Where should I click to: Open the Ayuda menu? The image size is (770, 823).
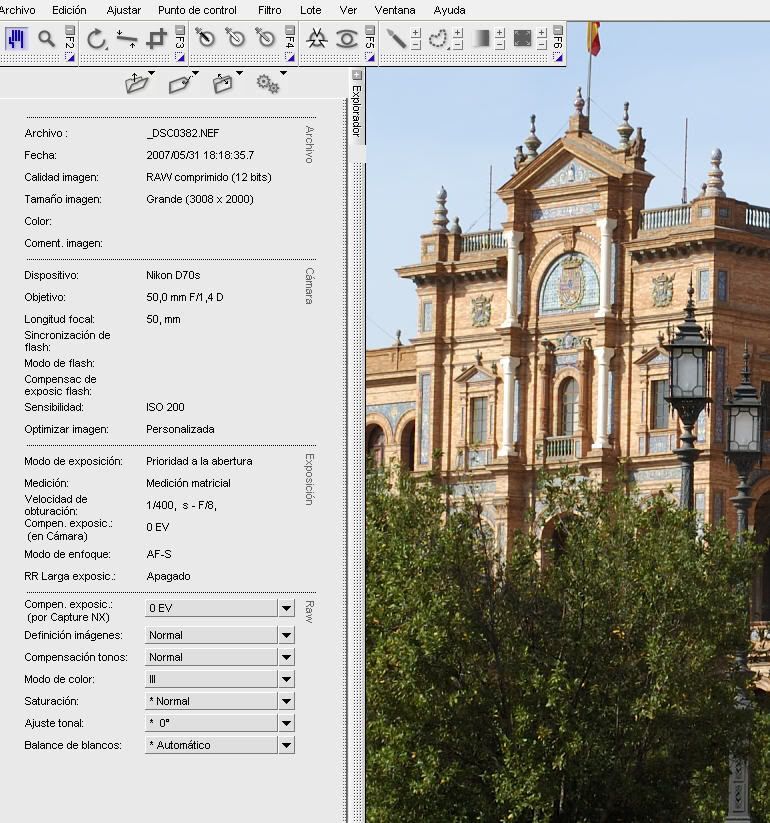449,10
